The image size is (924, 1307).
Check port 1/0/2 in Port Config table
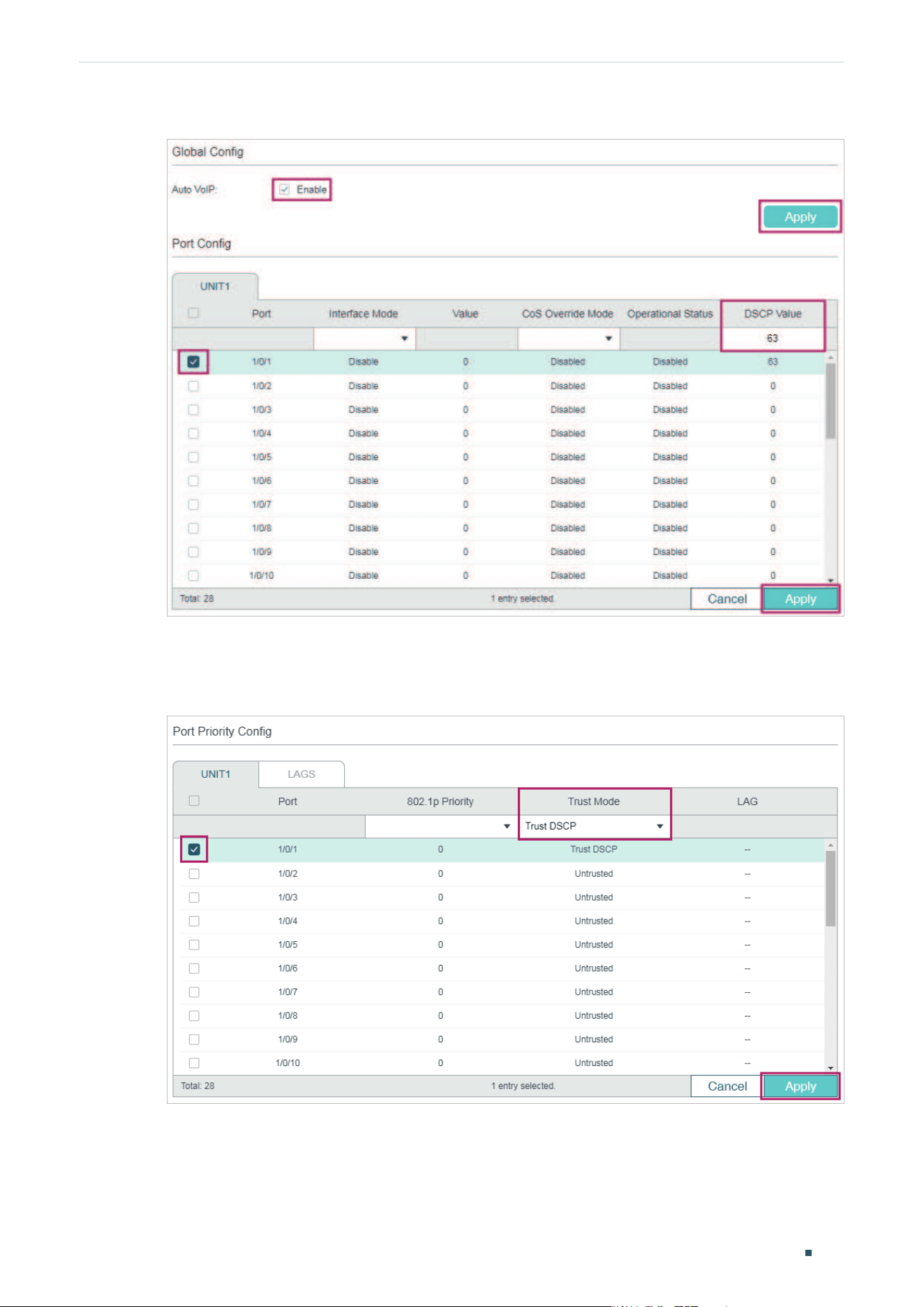coord(193,385)
